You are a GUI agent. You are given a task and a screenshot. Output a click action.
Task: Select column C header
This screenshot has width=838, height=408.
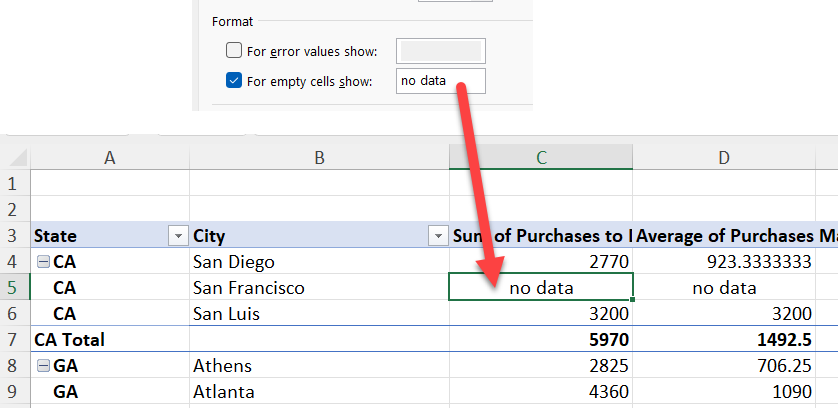click(x=541, y=157)
